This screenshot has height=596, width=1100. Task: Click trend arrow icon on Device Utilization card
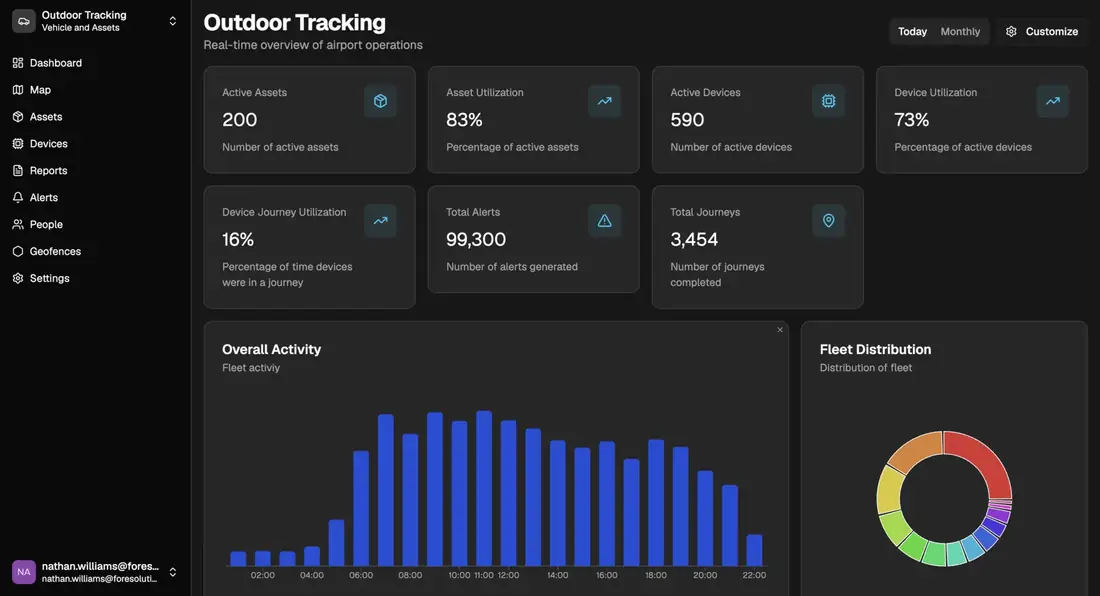[1052, 101]
